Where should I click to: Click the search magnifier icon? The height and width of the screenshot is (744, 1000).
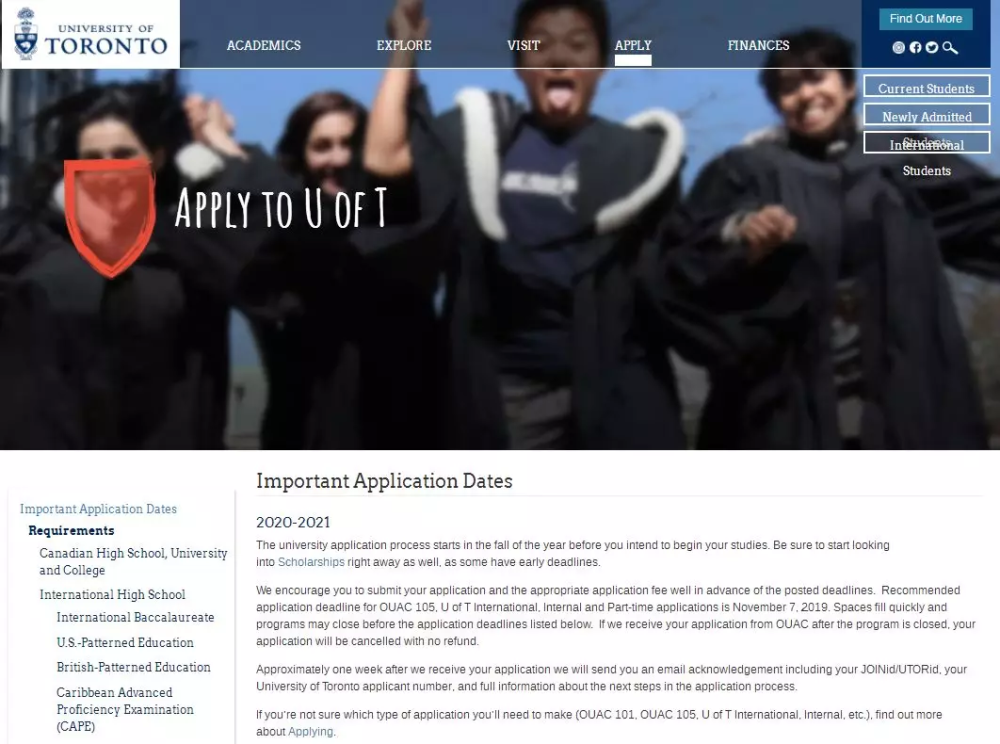pyautogui.click(x=950, y=47)
